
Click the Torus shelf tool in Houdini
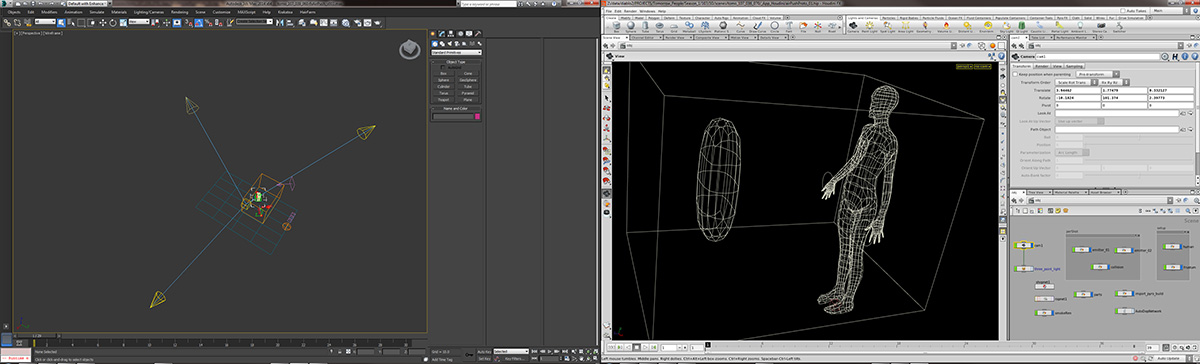[x=659, y=27]
